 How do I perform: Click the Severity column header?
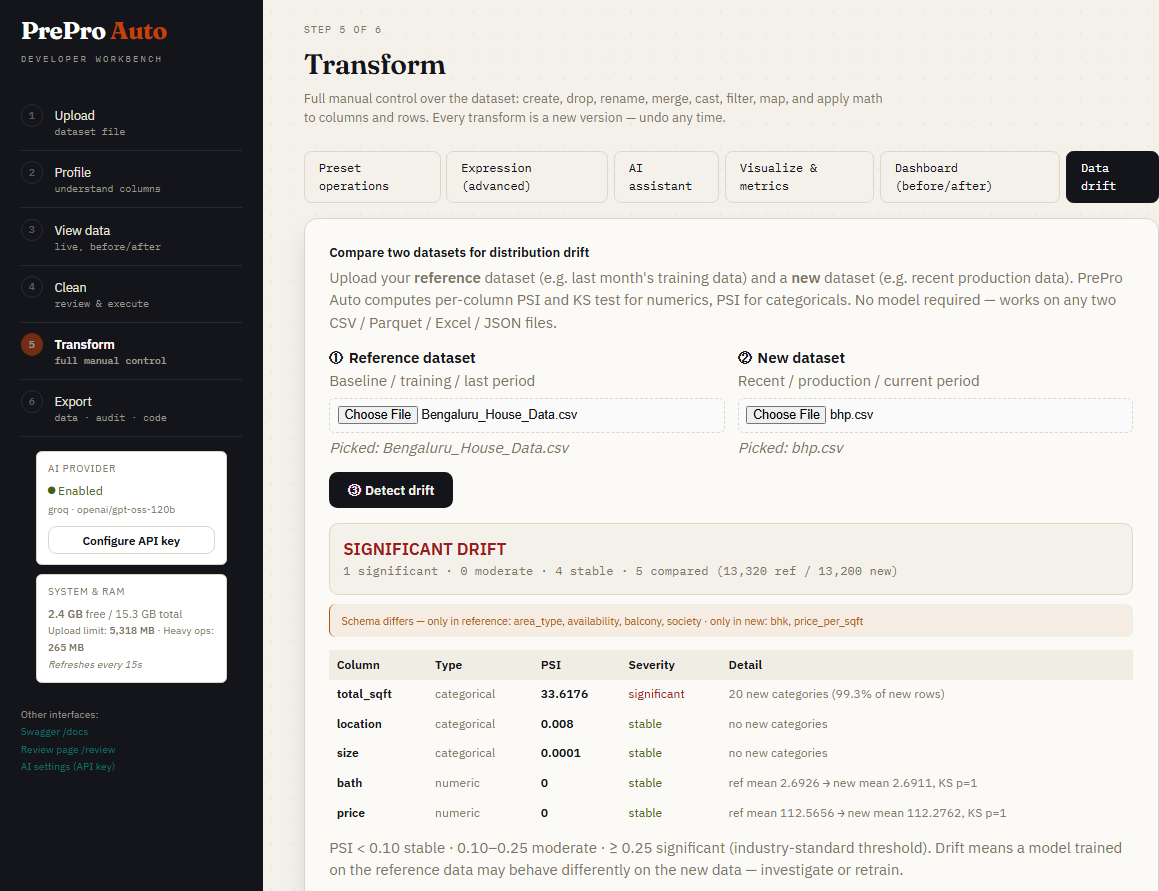pyautogui.click(x=651, y=665)
